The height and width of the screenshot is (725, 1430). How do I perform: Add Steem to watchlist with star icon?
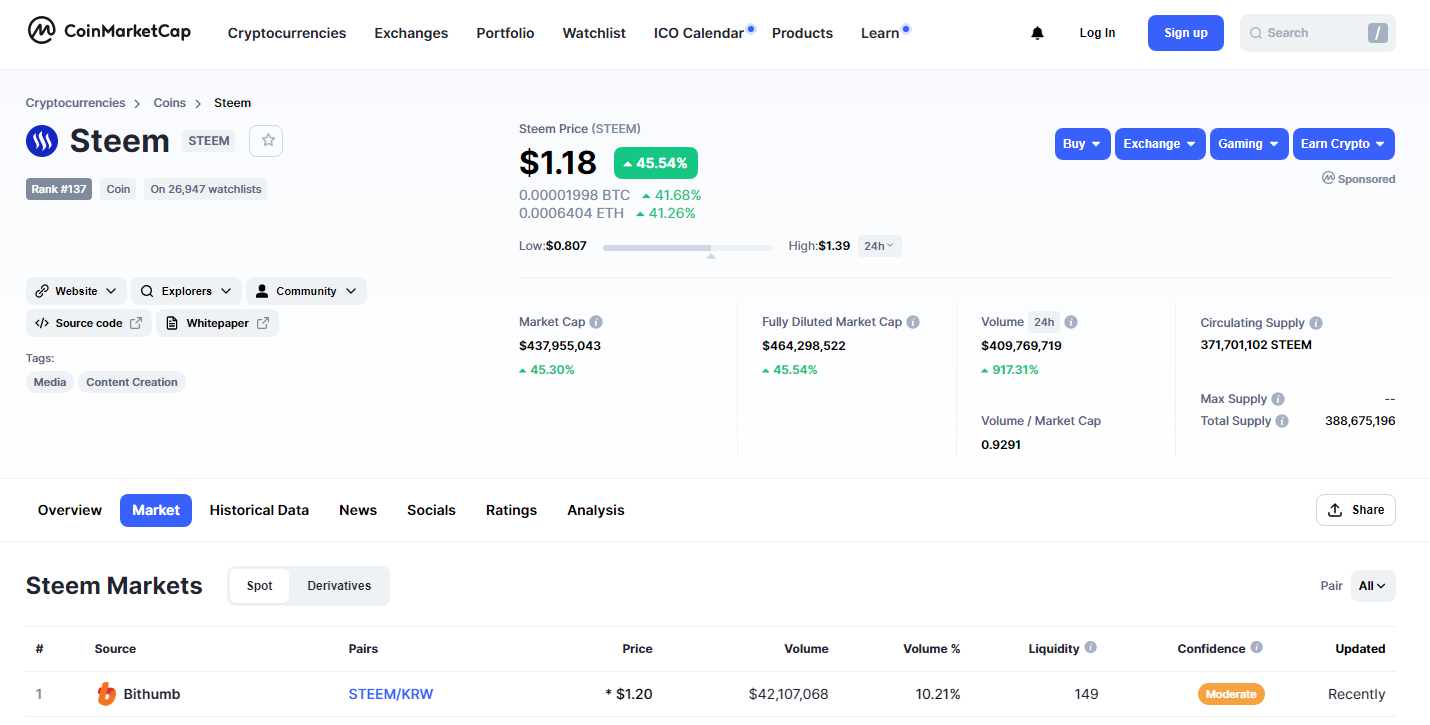(267, 141)
